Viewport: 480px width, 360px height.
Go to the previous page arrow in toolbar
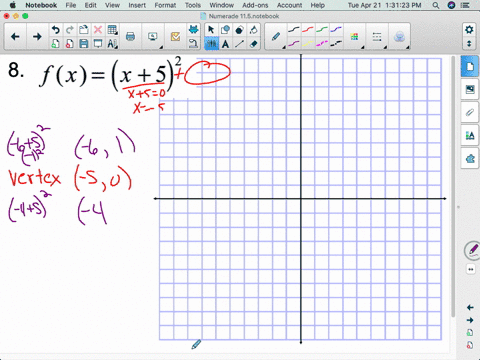15,37
